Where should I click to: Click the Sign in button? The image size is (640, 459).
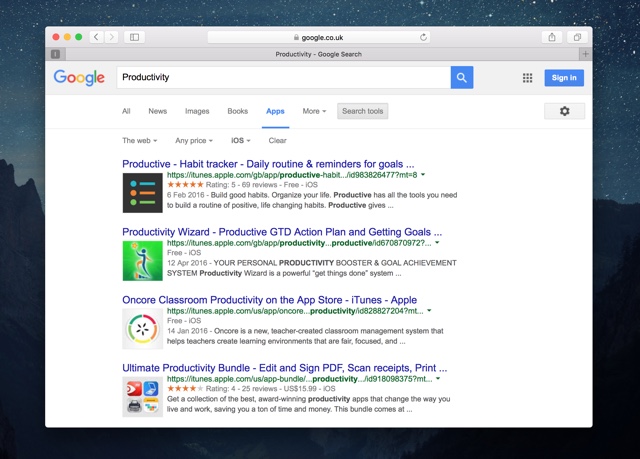(564, 78)
